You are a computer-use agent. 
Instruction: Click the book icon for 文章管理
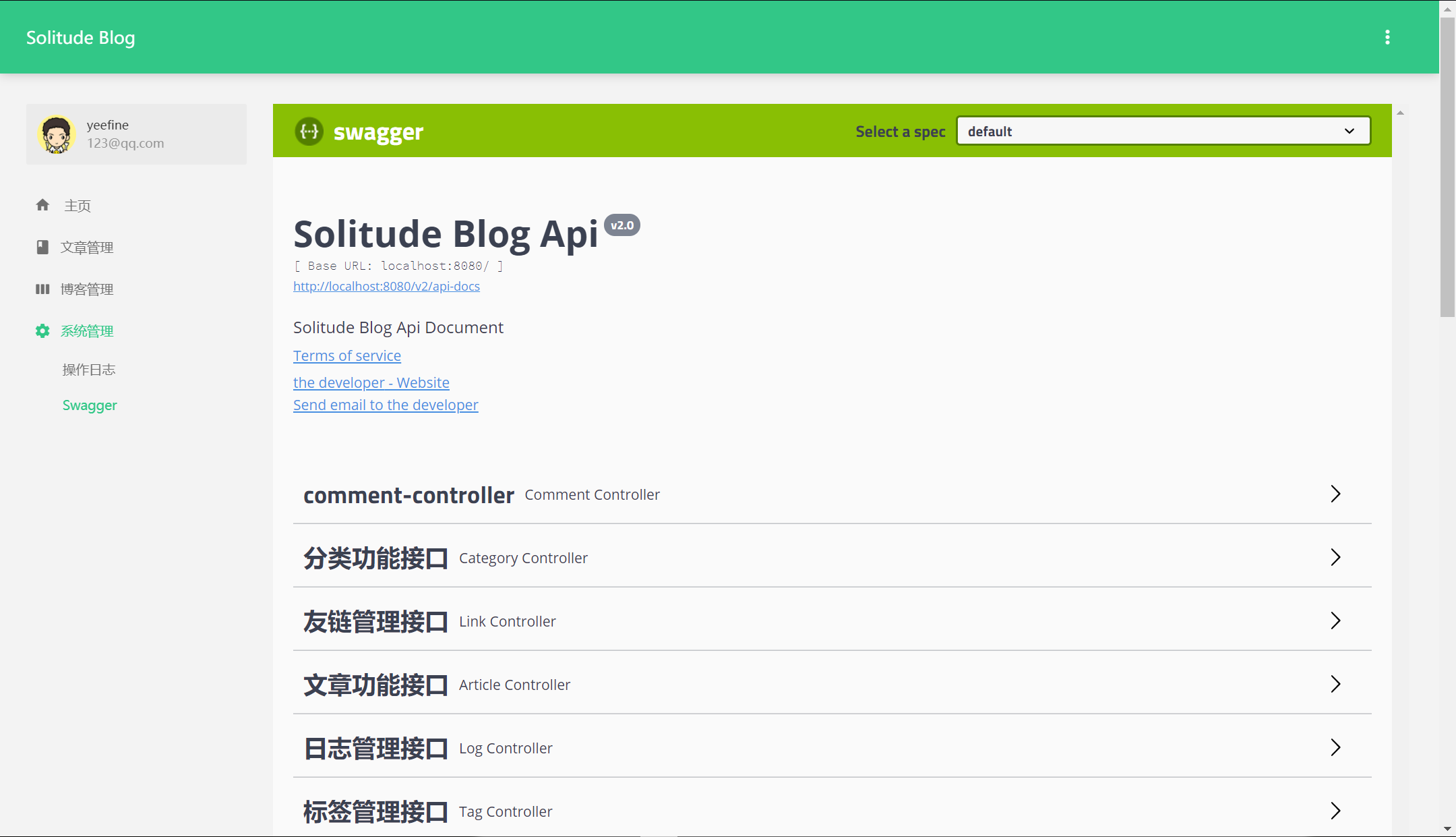42,247
